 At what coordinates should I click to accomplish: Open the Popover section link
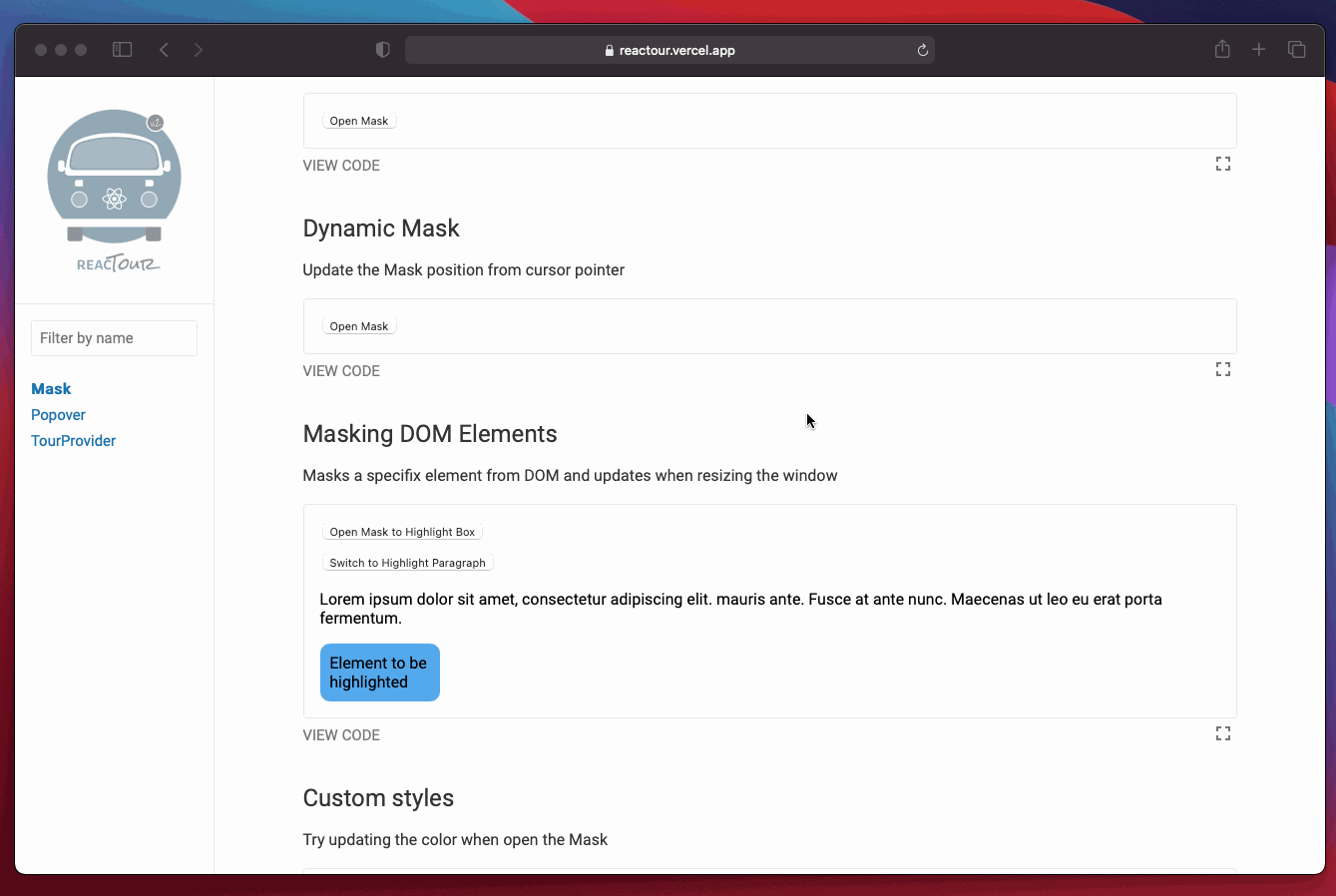pos(58,415)
